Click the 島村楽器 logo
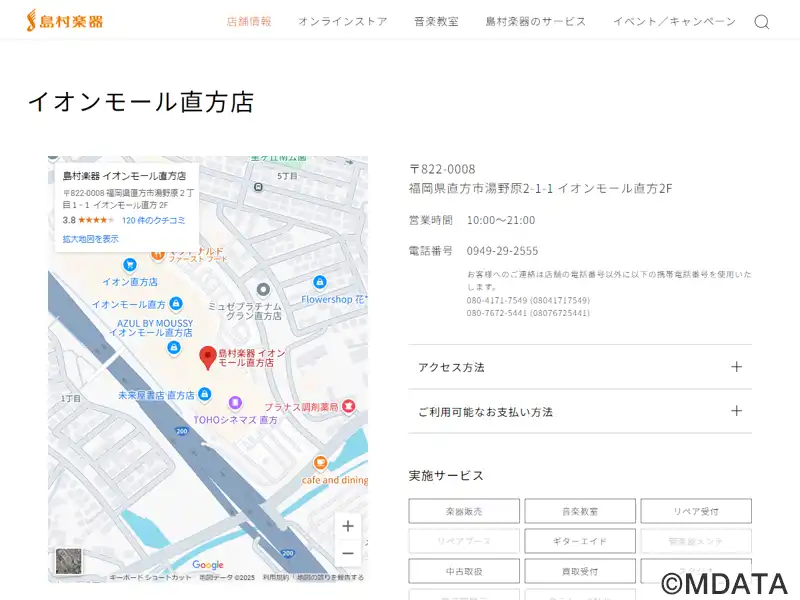 [x=65, y=21]
